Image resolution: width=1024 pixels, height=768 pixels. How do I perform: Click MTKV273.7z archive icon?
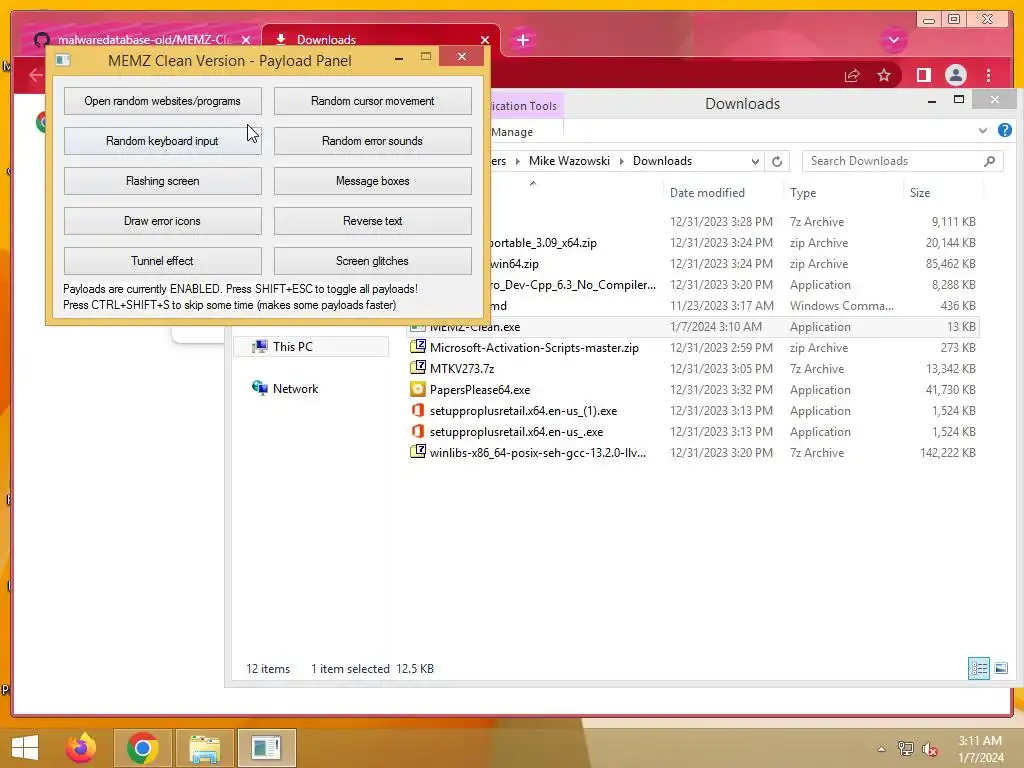[x=417, y=368]
